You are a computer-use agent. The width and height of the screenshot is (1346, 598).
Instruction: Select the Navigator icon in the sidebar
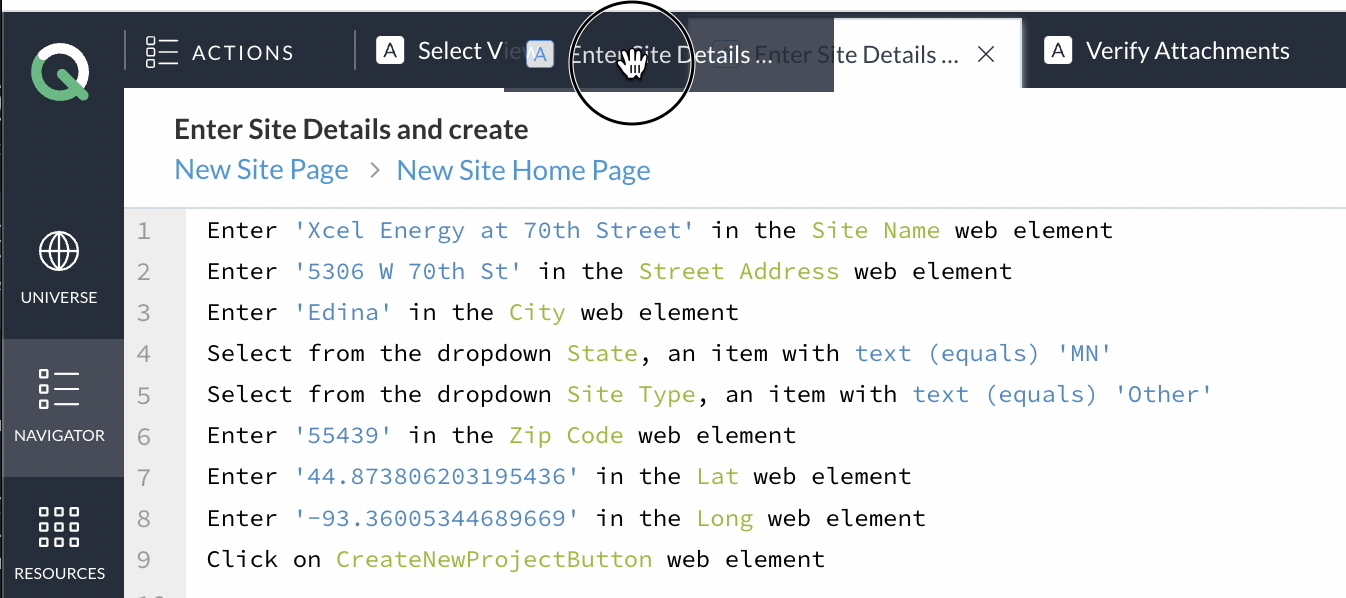click(x=59, y=389)
